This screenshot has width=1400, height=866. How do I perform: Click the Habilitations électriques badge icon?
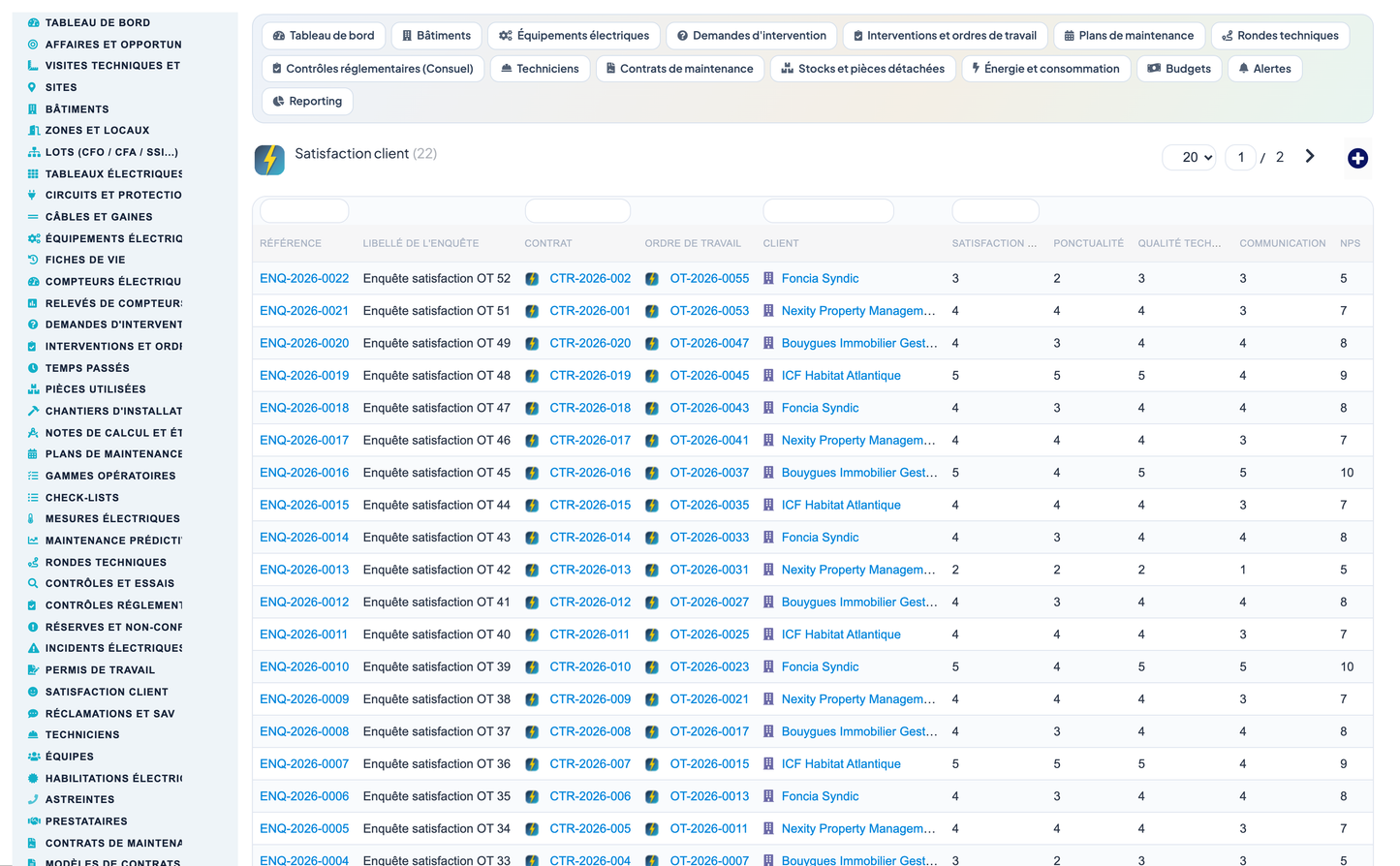click(33, 778)
